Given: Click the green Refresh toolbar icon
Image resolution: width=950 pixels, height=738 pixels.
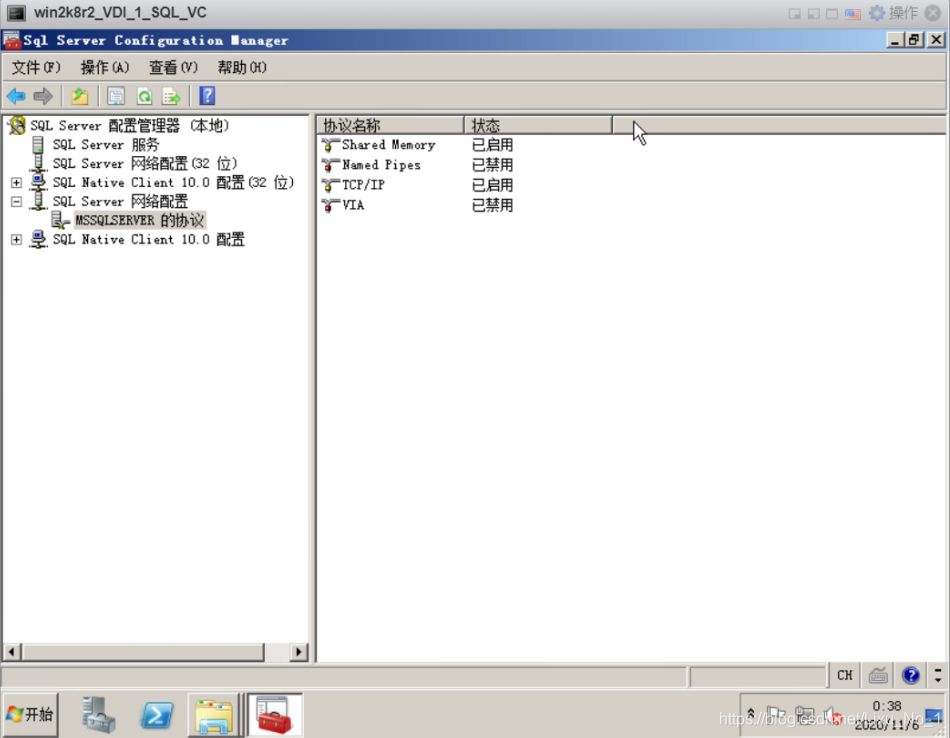Looking at the screenshot, I should (144, 96).
